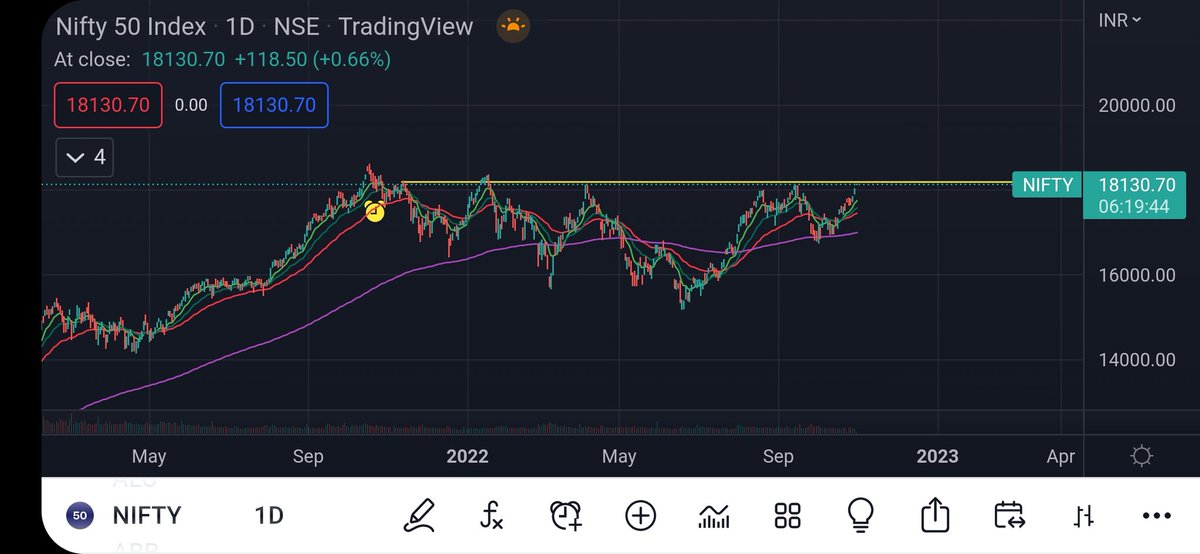The image size is (1200, 554).
Task: Click the 16000.00 price axis label
Action: [x=1135, y=274]
